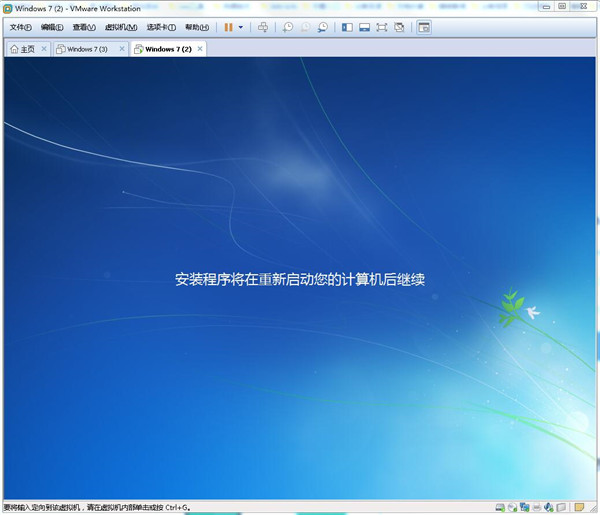The width and height of the screenshot is (600, 515).
Task: Open the 虚拟机 (VM) menu
Action: 121,27
